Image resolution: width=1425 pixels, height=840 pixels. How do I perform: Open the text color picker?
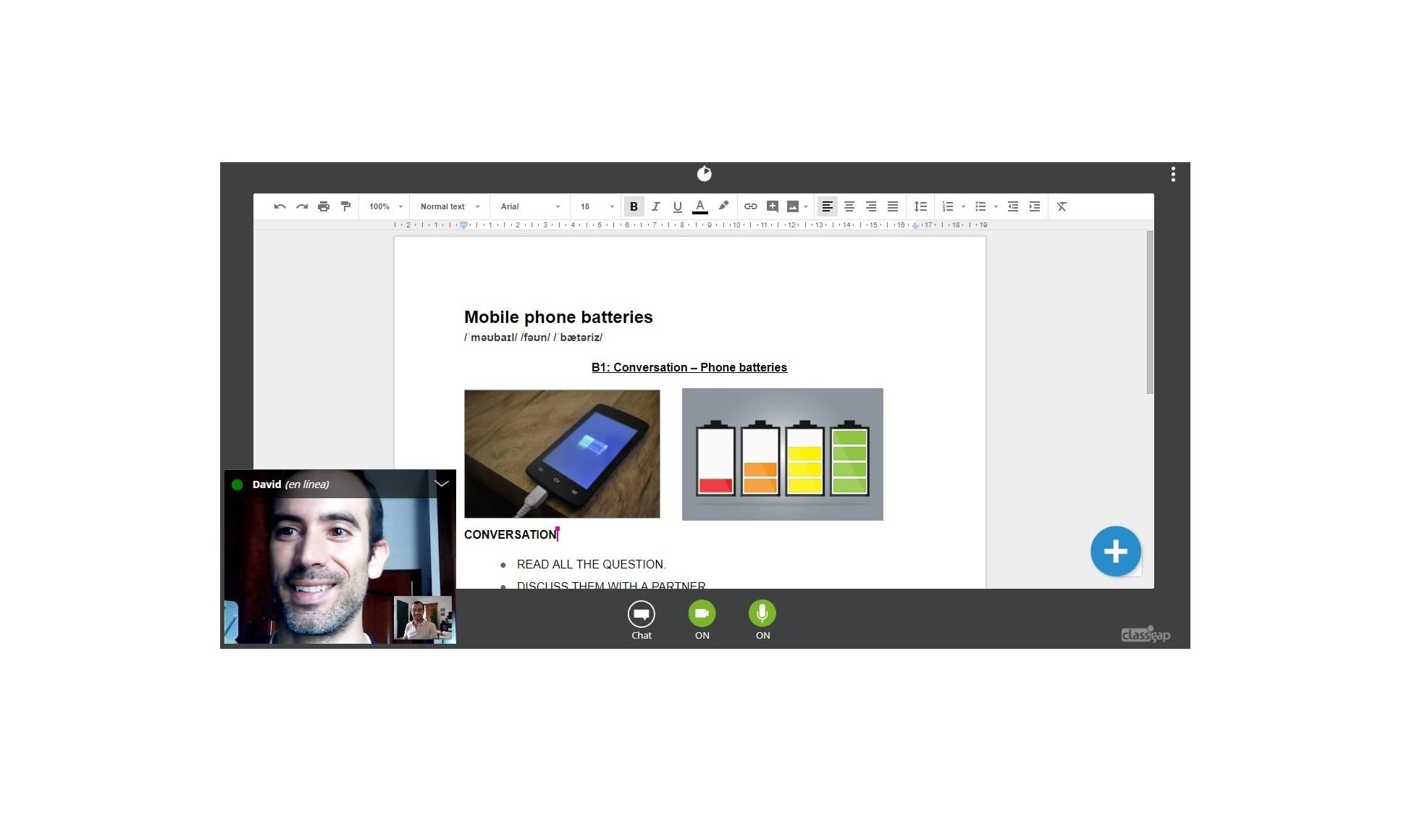pyautogui.click(x=699, y=207)
